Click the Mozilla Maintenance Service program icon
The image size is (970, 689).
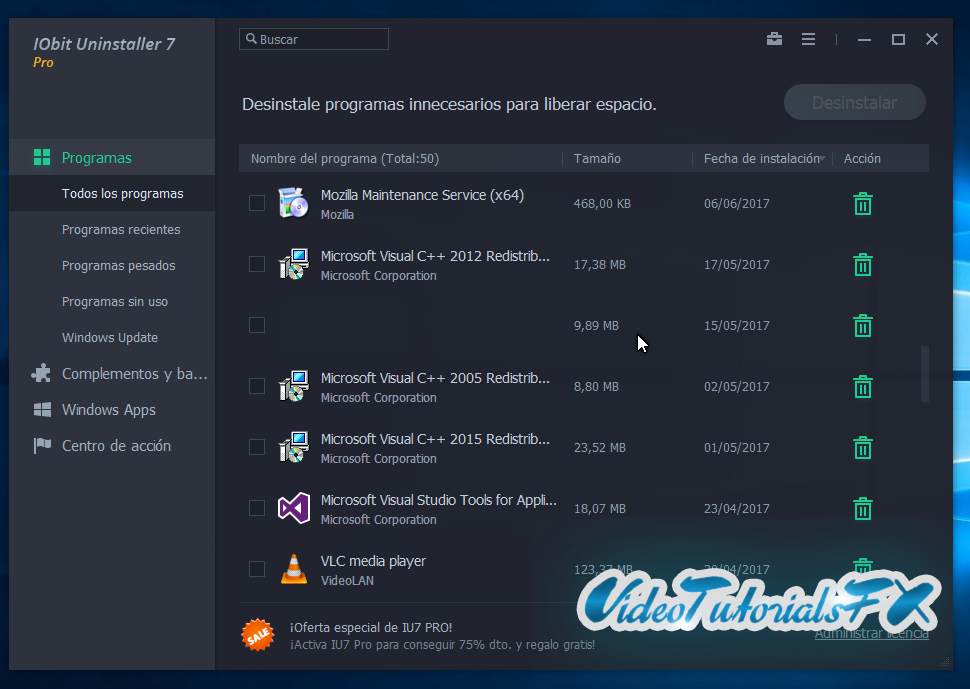(293, 203)
